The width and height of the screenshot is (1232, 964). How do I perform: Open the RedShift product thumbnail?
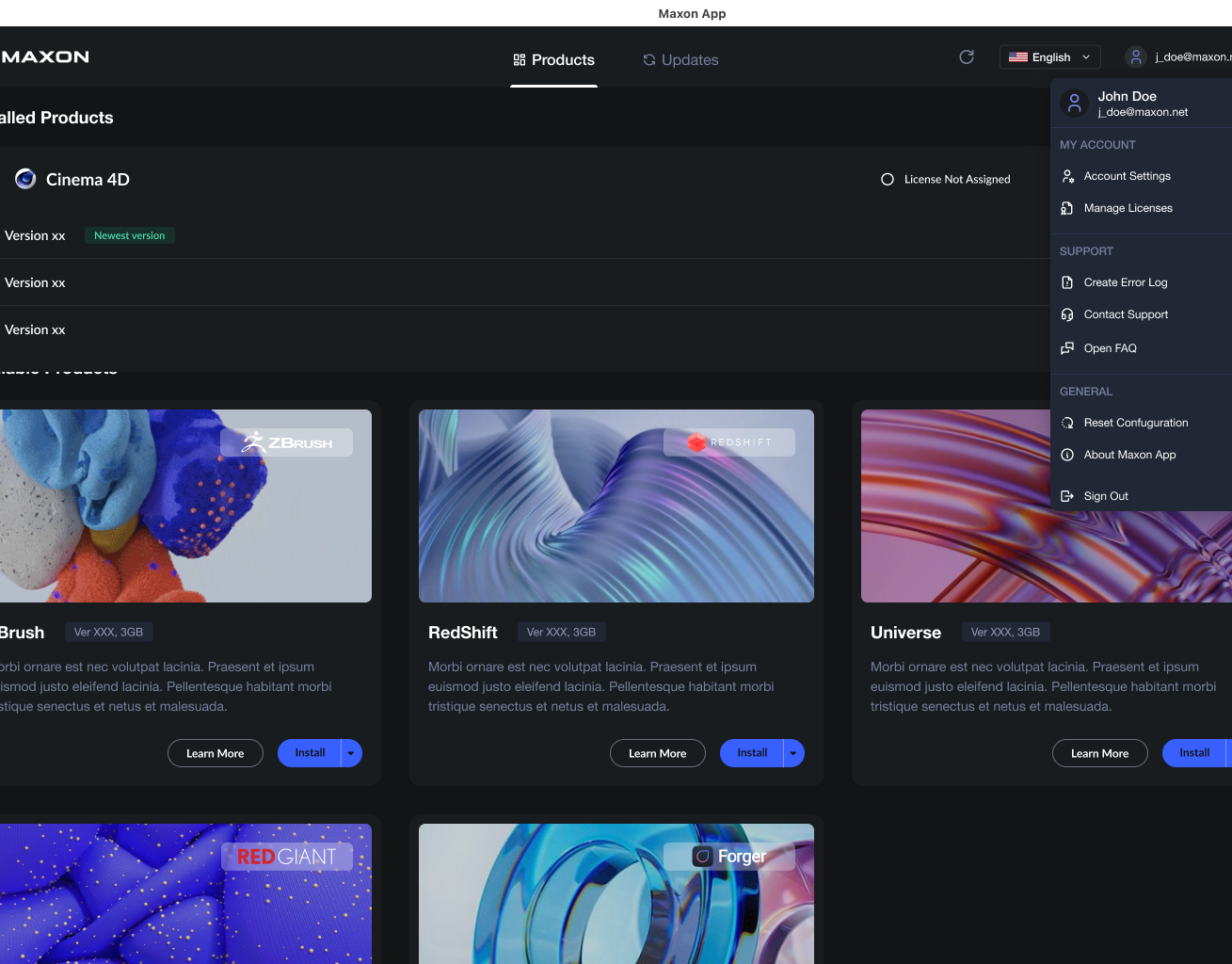pos(616,506)
